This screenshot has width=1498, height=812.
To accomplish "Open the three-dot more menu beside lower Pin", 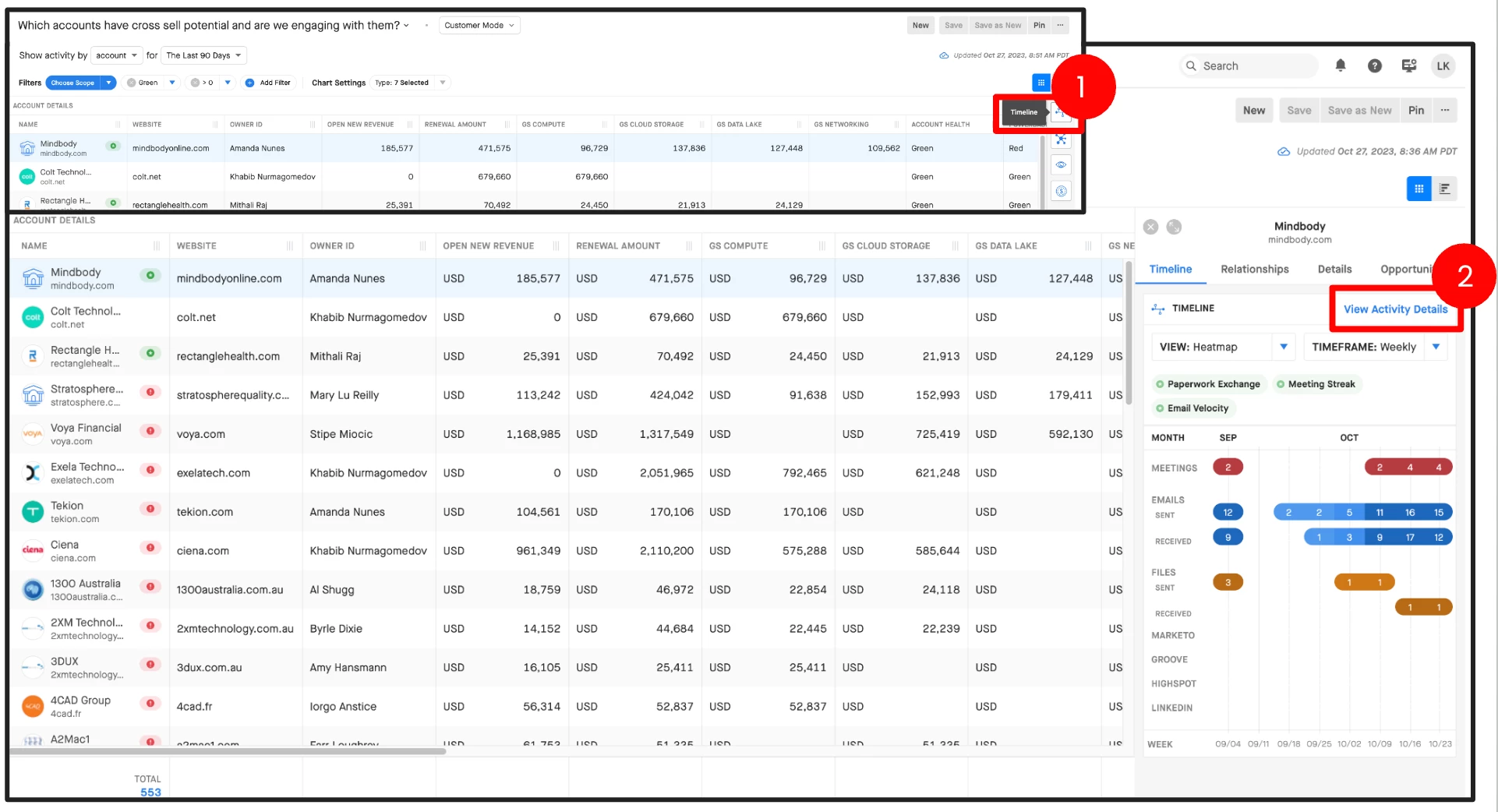I will click(1445, 110).
